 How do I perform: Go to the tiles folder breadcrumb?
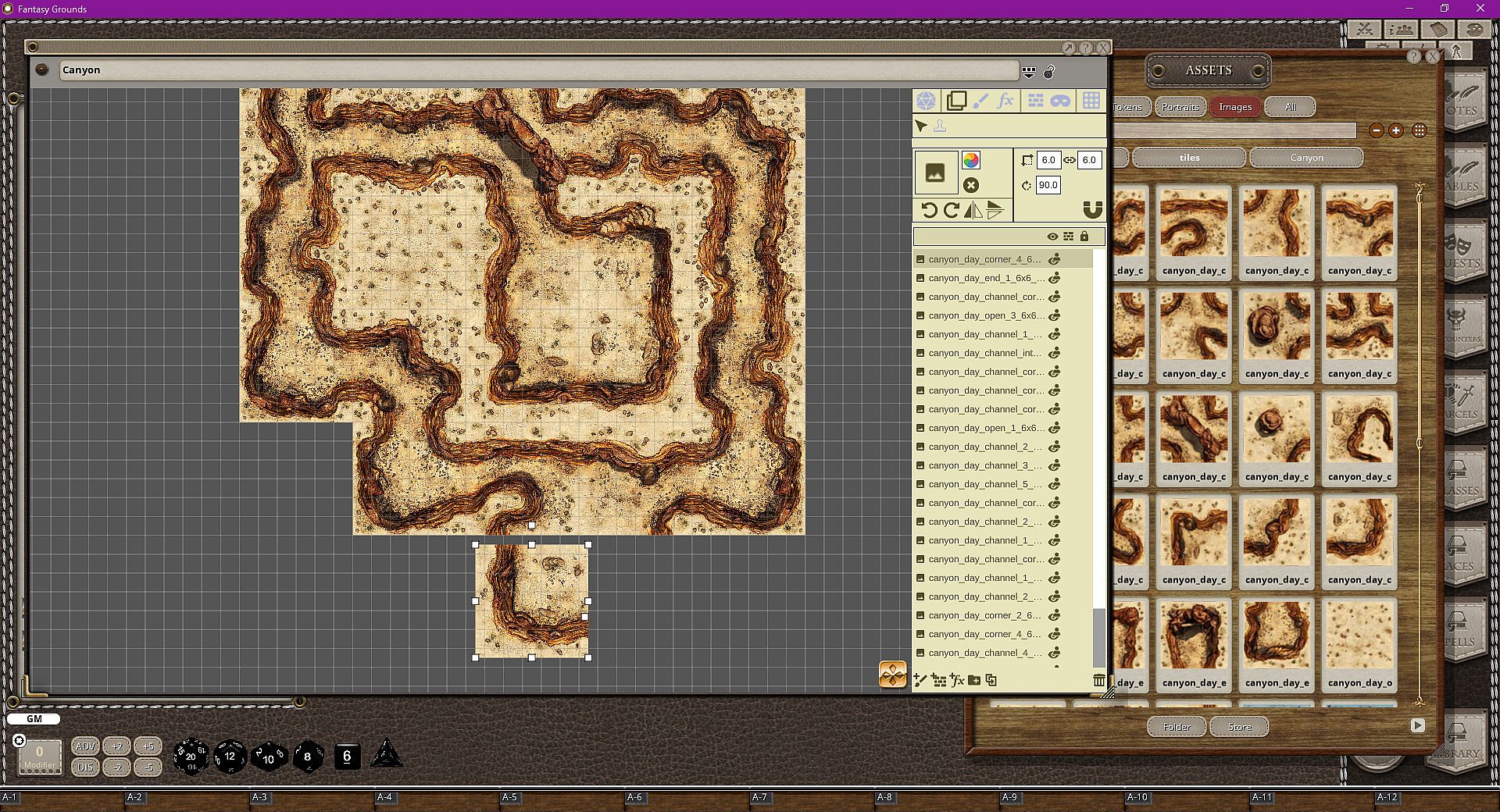click(1189, 158)
